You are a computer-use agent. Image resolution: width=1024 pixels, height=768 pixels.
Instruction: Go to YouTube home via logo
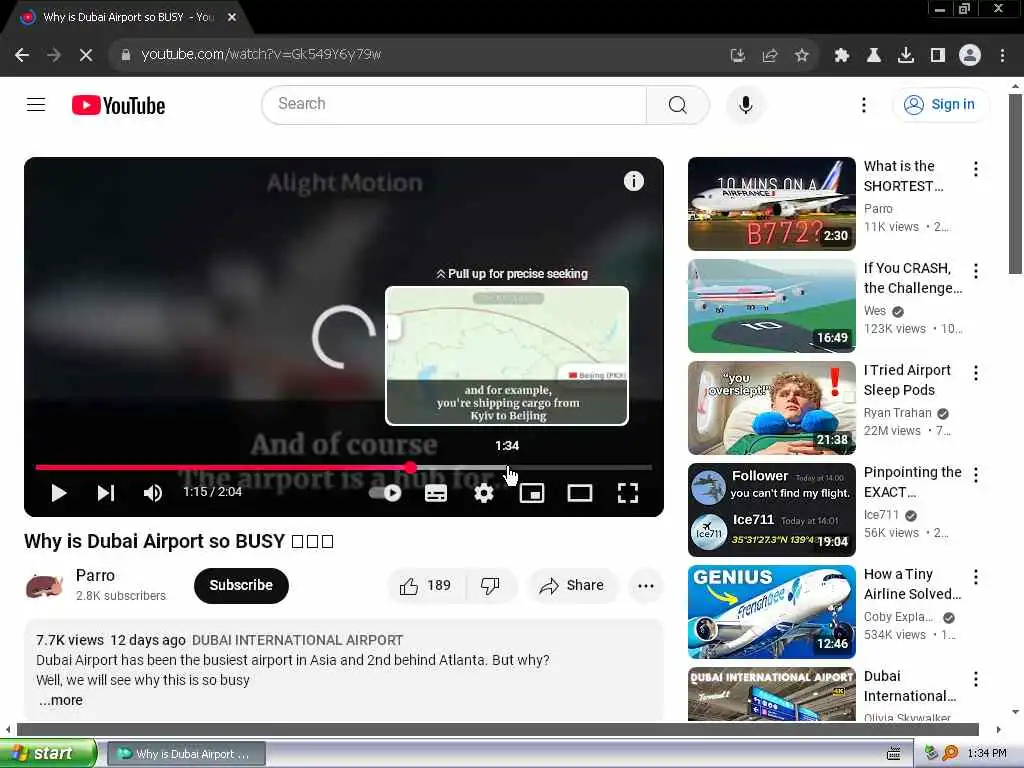coord(118,105)
